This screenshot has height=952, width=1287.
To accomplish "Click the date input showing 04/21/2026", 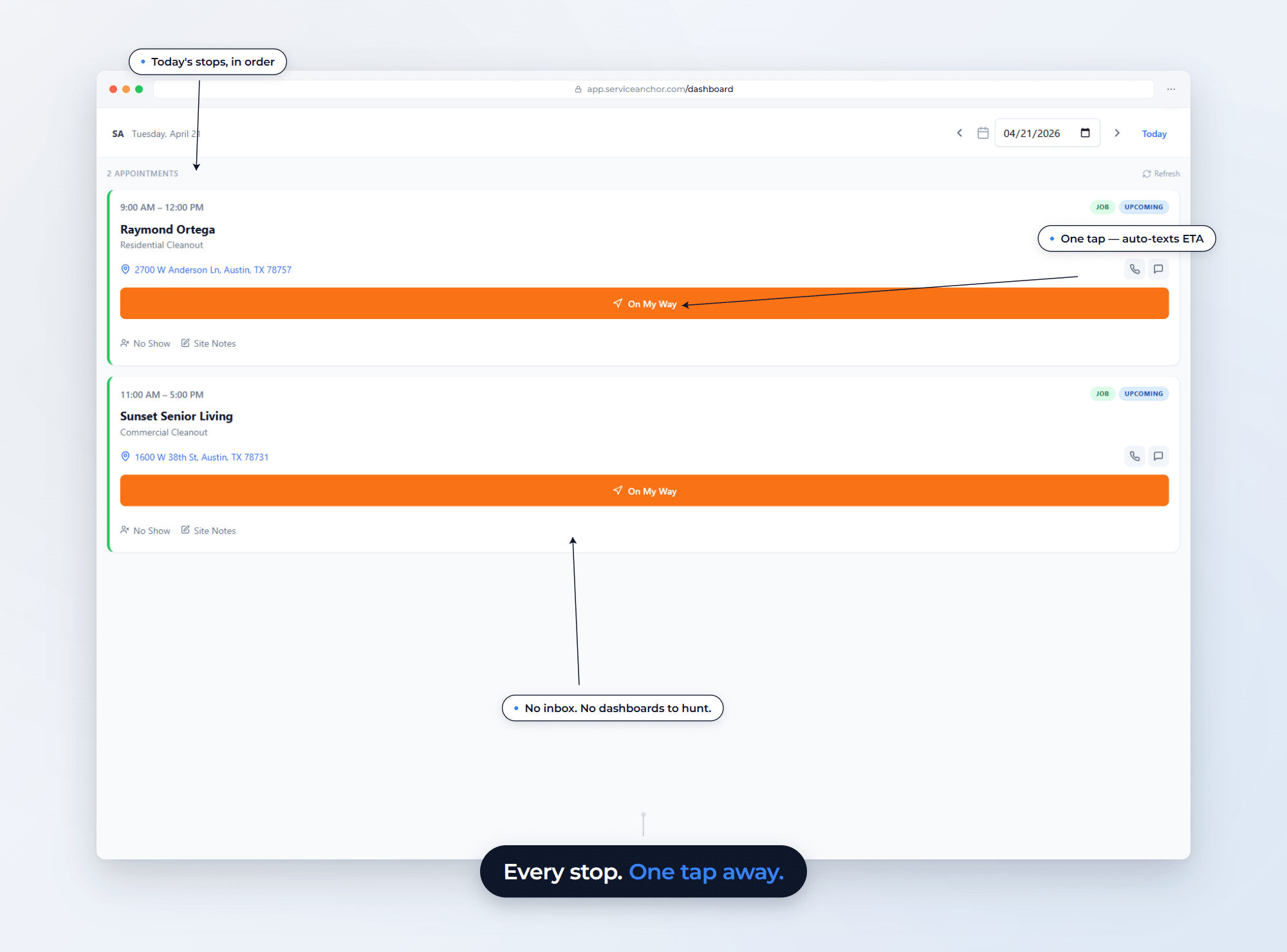I will tap(1047, 133).
